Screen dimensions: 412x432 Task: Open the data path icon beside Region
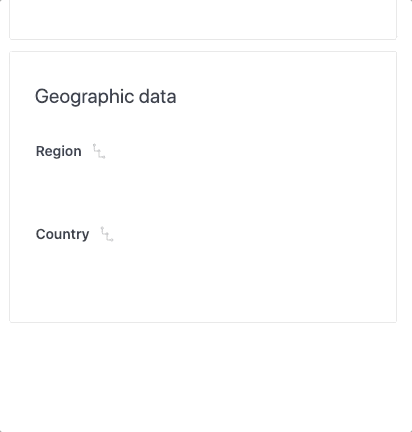99,151
